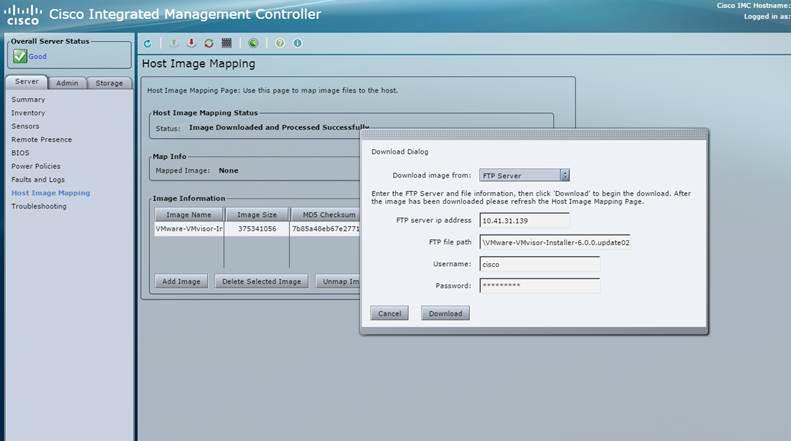Click the Host Image Mapping page title
This screenshot has height=441, width=791.
pos(198,64)
